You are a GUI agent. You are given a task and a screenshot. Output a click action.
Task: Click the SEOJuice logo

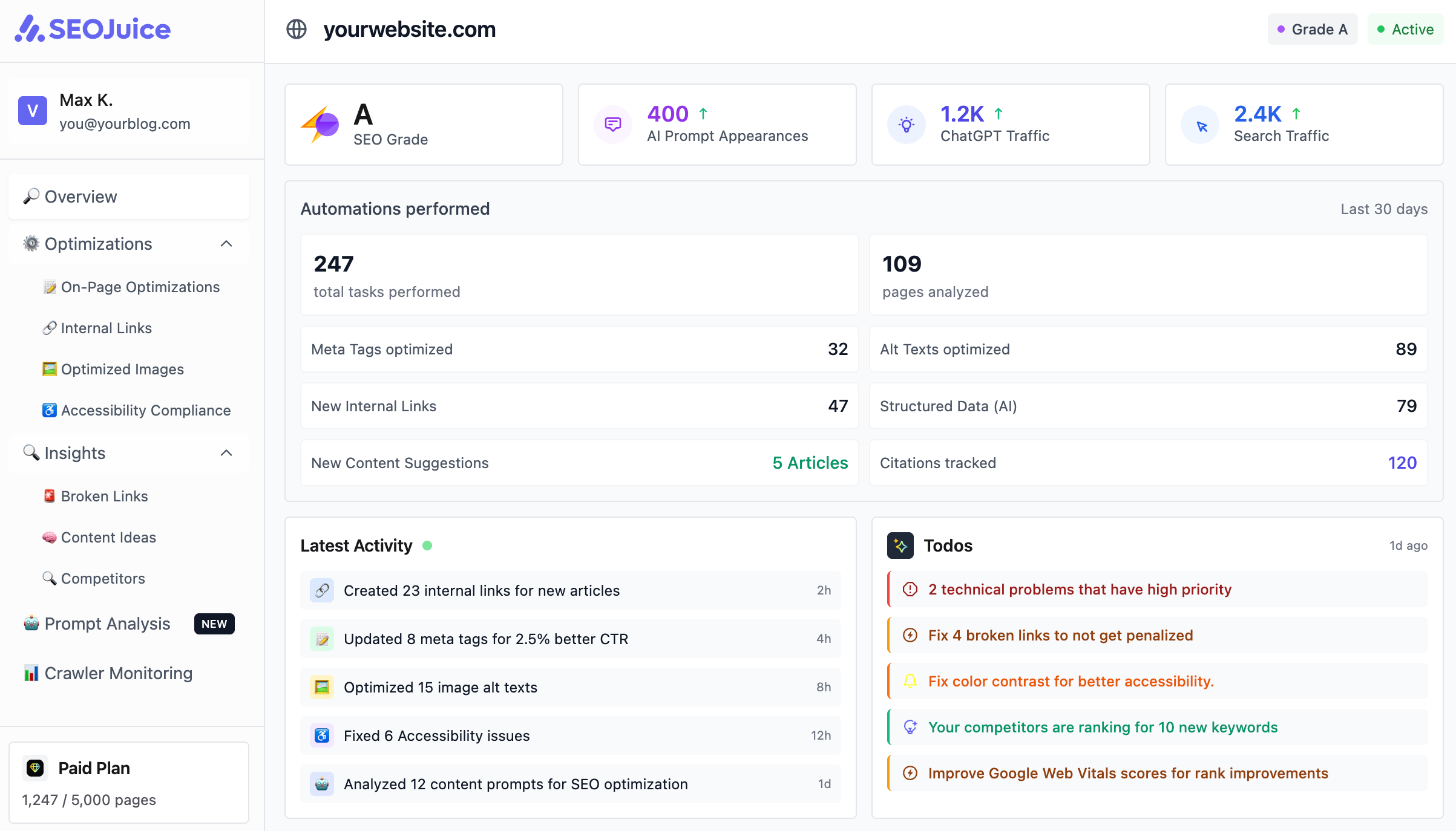tap(92, 28)
